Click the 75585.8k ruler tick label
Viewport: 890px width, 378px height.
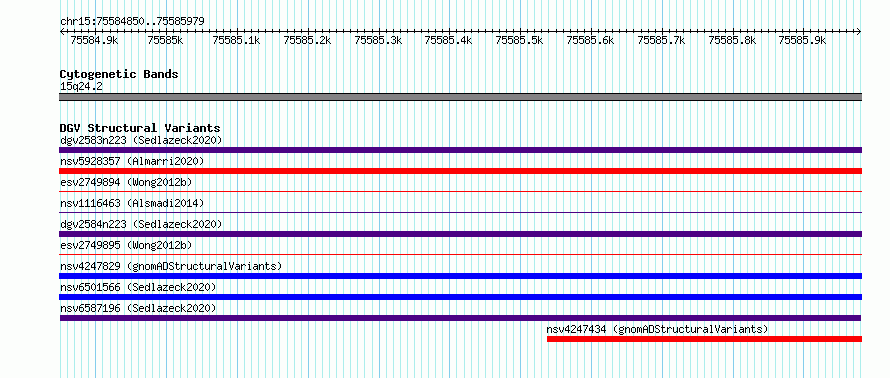[x=732, y=40]
